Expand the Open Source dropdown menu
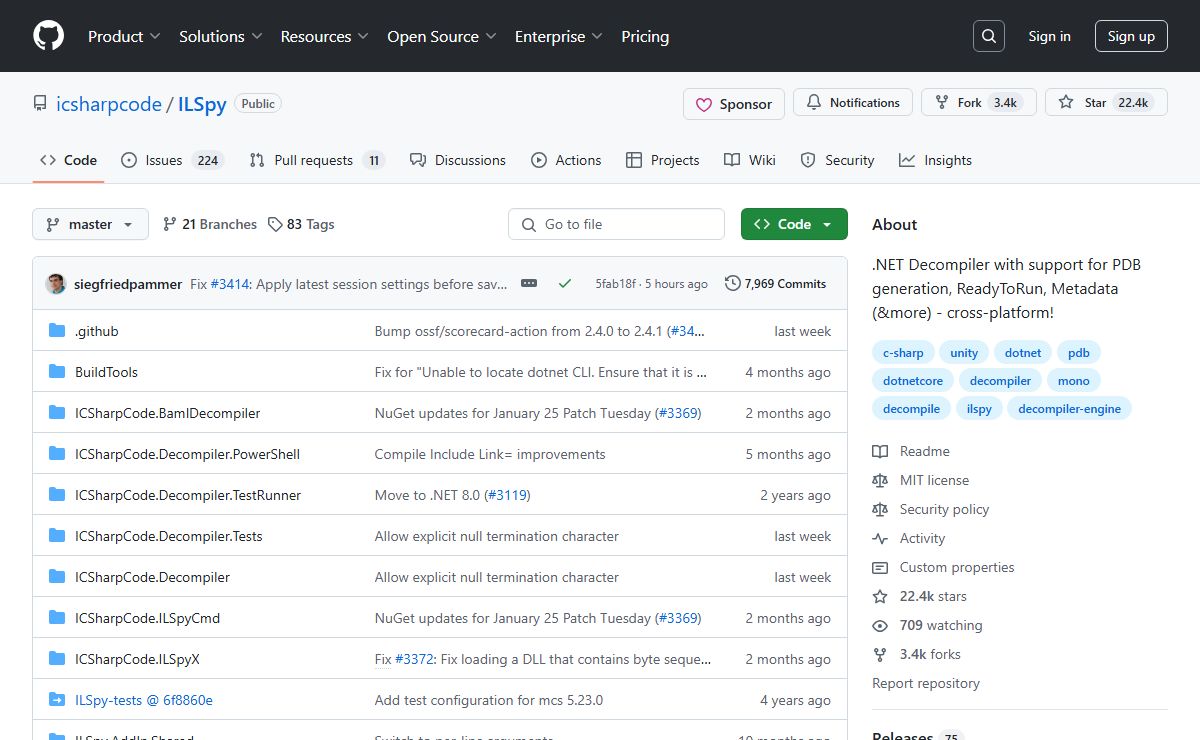 point(442,36)
